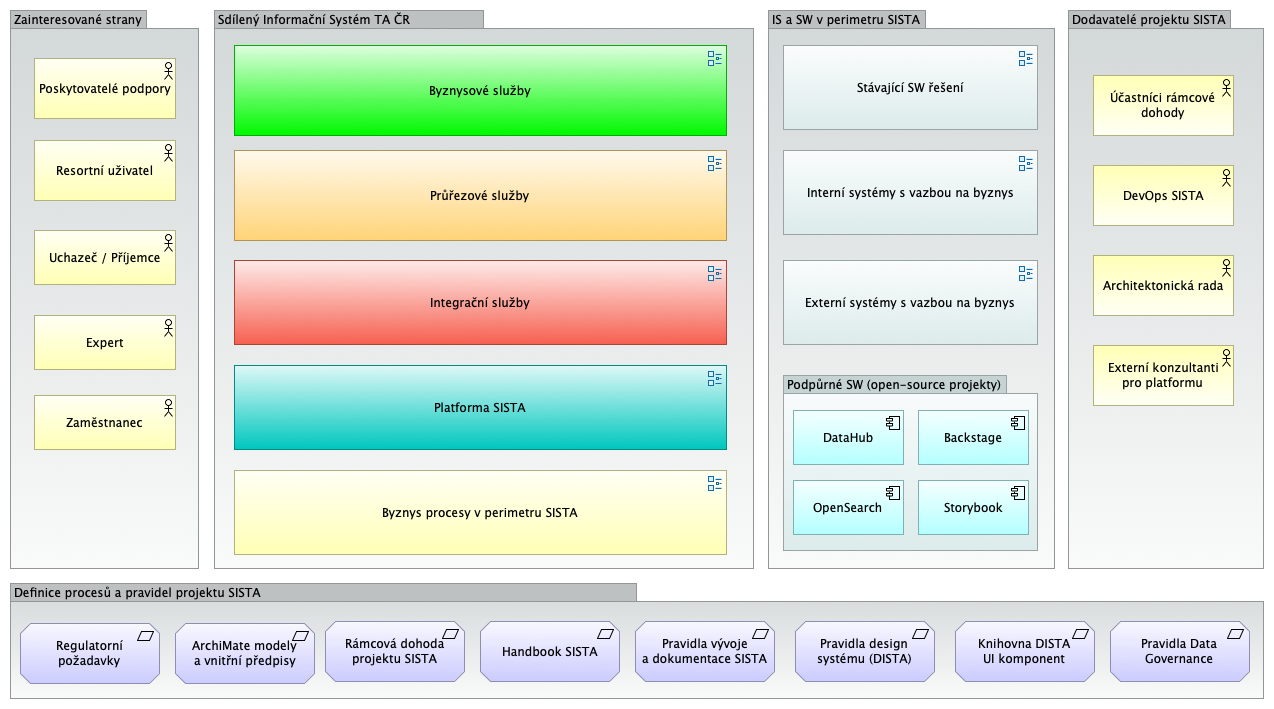Click the contract icon on Handbook SISTA
1274x709 pixels.
[605, 634]
